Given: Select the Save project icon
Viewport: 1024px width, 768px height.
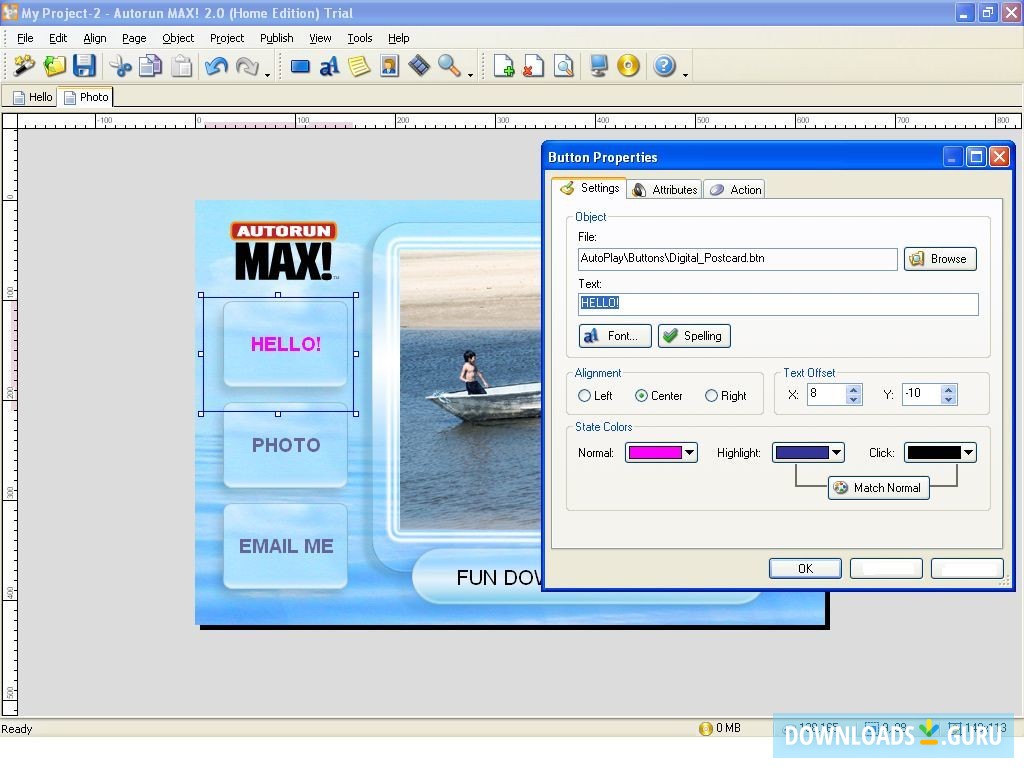Looking at the screenshot, I should pos(85,66).
